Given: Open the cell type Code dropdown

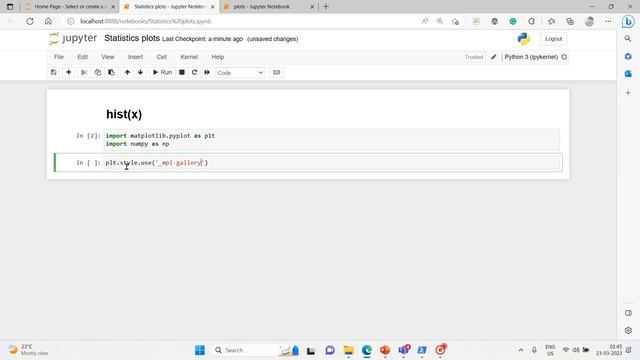Looking at the screenshot, I should (x=240, y=73).
